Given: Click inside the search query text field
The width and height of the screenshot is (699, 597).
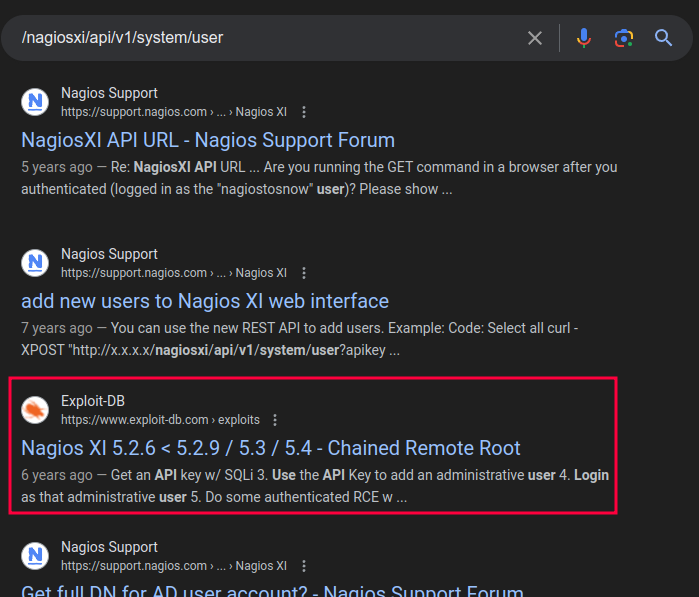Looking at the screenshot, I should click(270, 38).
